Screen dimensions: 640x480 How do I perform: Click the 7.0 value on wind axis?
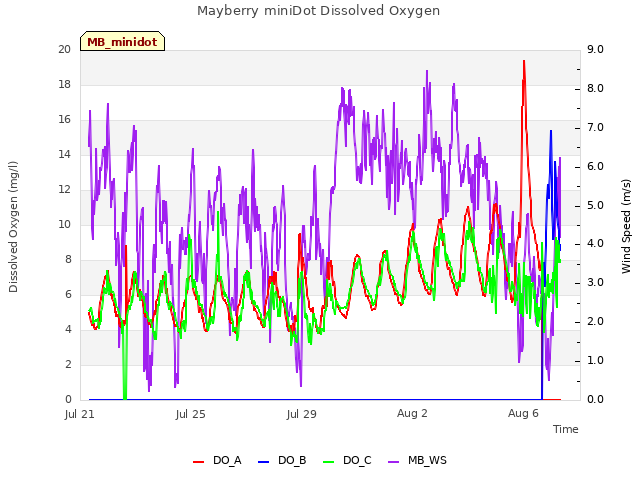596,127
